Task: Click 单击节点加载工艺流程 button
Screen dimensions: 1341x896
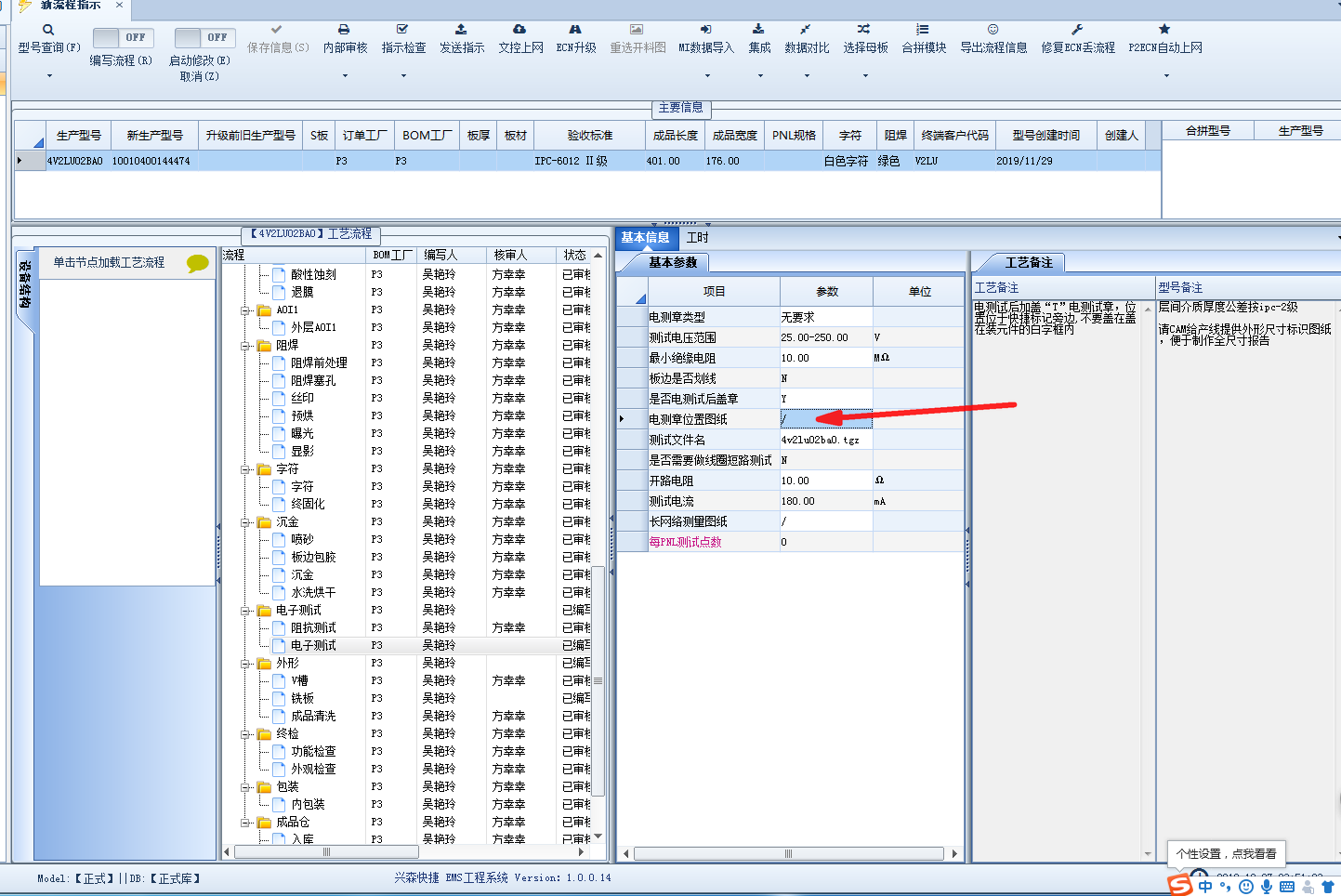Action: coord(109,263)
